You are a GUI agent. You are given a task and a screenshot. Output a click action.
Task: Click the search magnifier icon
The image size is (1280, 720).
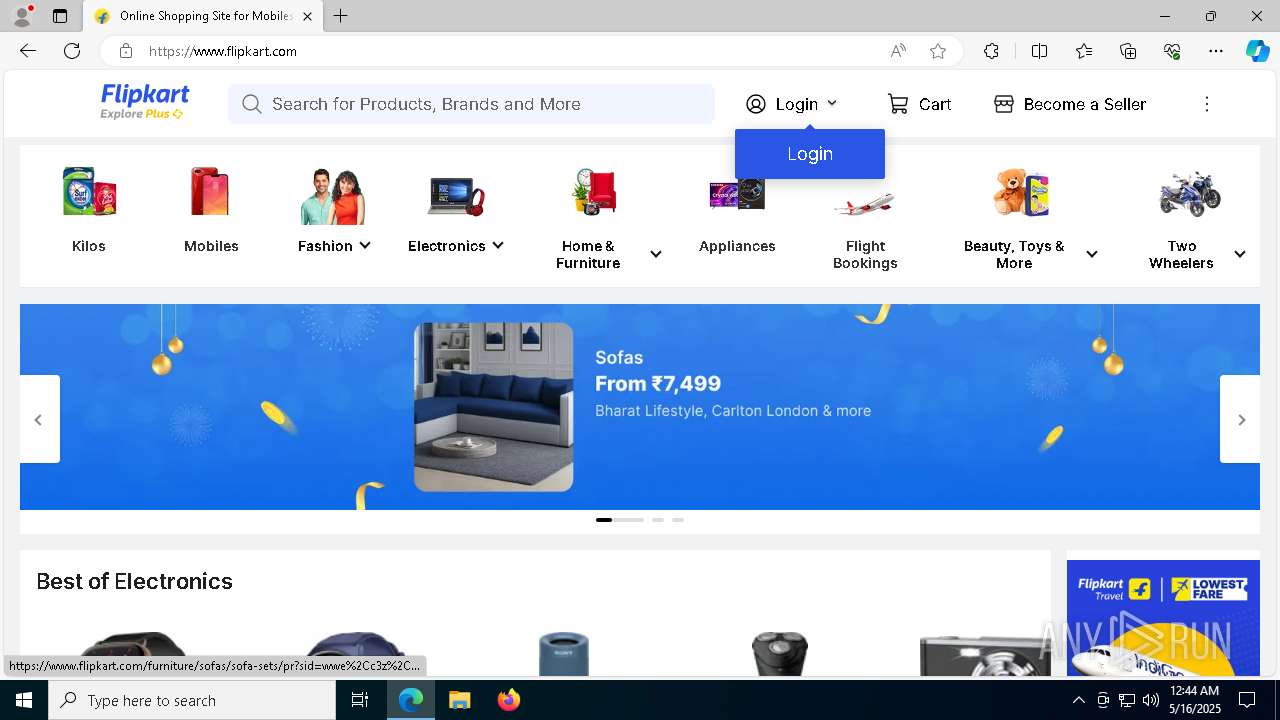[252, 104]
